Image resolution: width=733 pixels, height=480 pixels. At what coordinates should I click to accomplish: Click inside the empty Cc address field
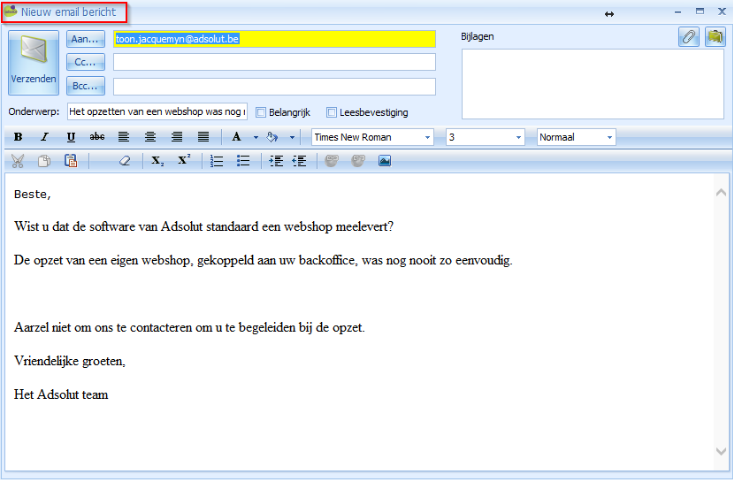click(x=274, y=62)
